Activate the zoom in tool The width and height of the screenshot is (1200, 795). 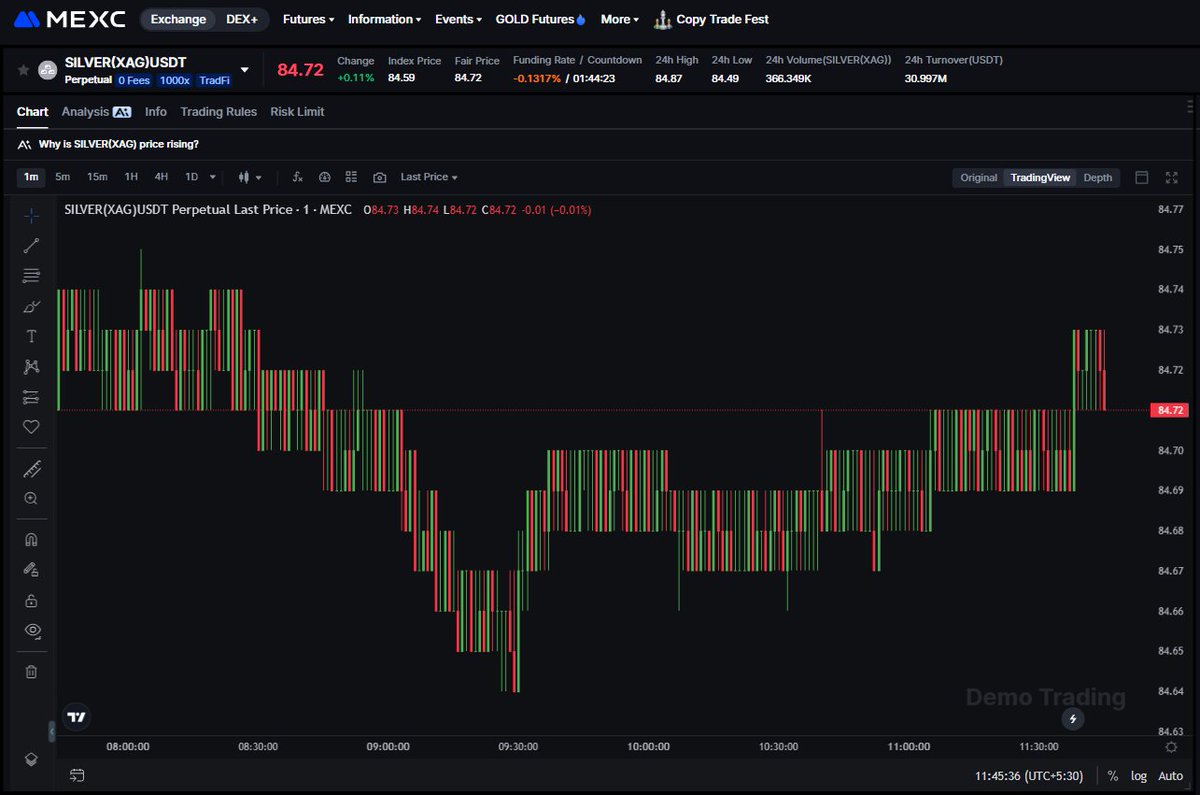[x=31, y=498]
